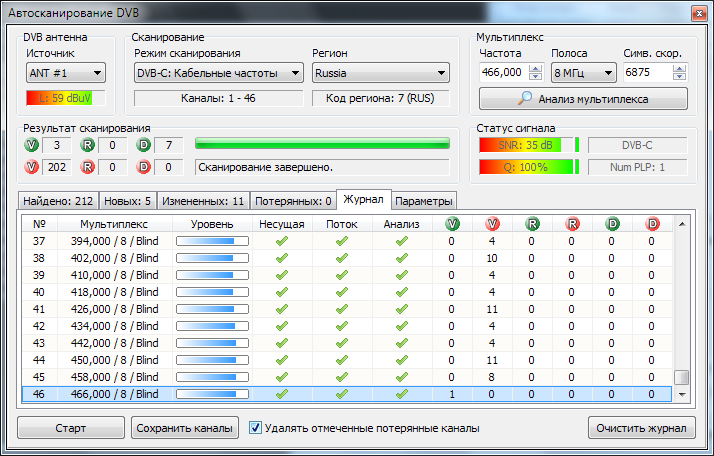Click red D icon in scan results

[x=144, y=167]
